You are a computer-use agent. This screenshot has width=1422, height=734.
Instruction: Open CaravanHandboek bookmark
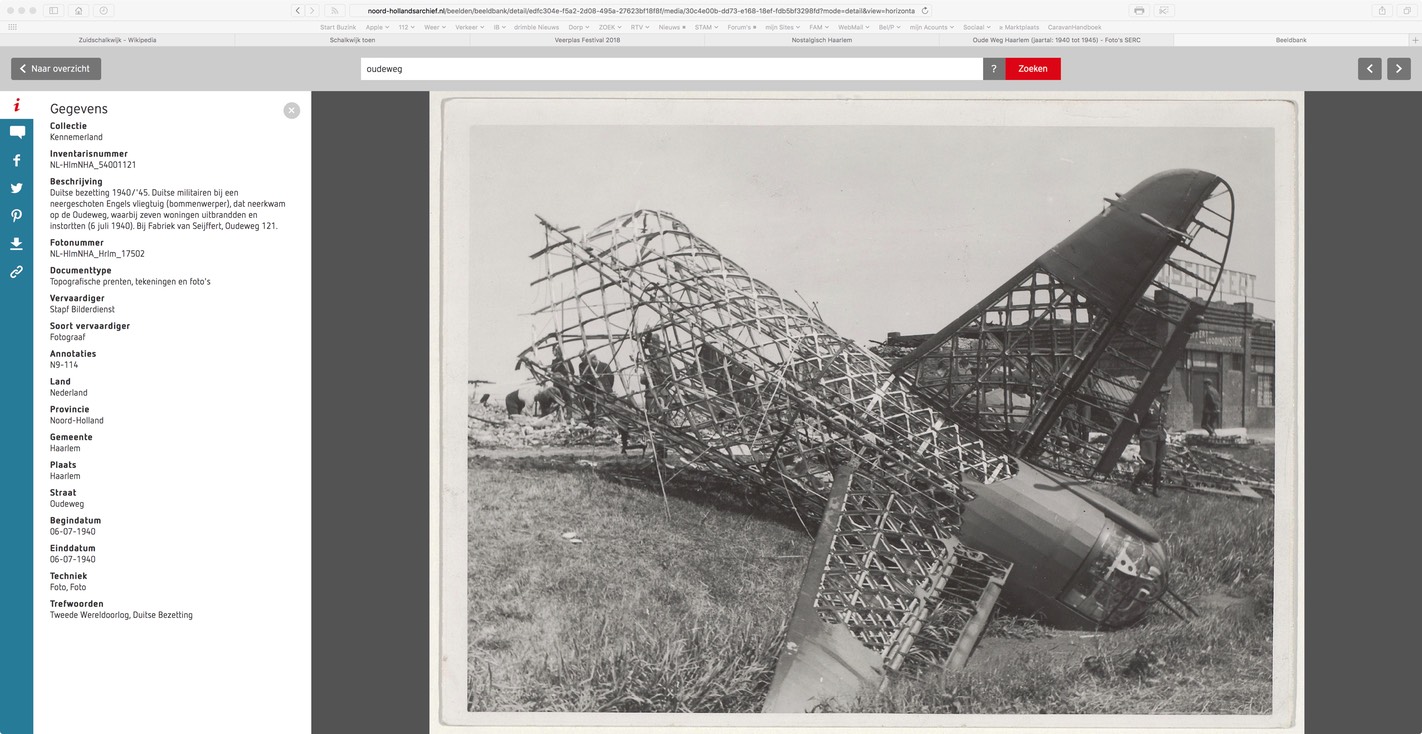click(x=1074, y=27)
